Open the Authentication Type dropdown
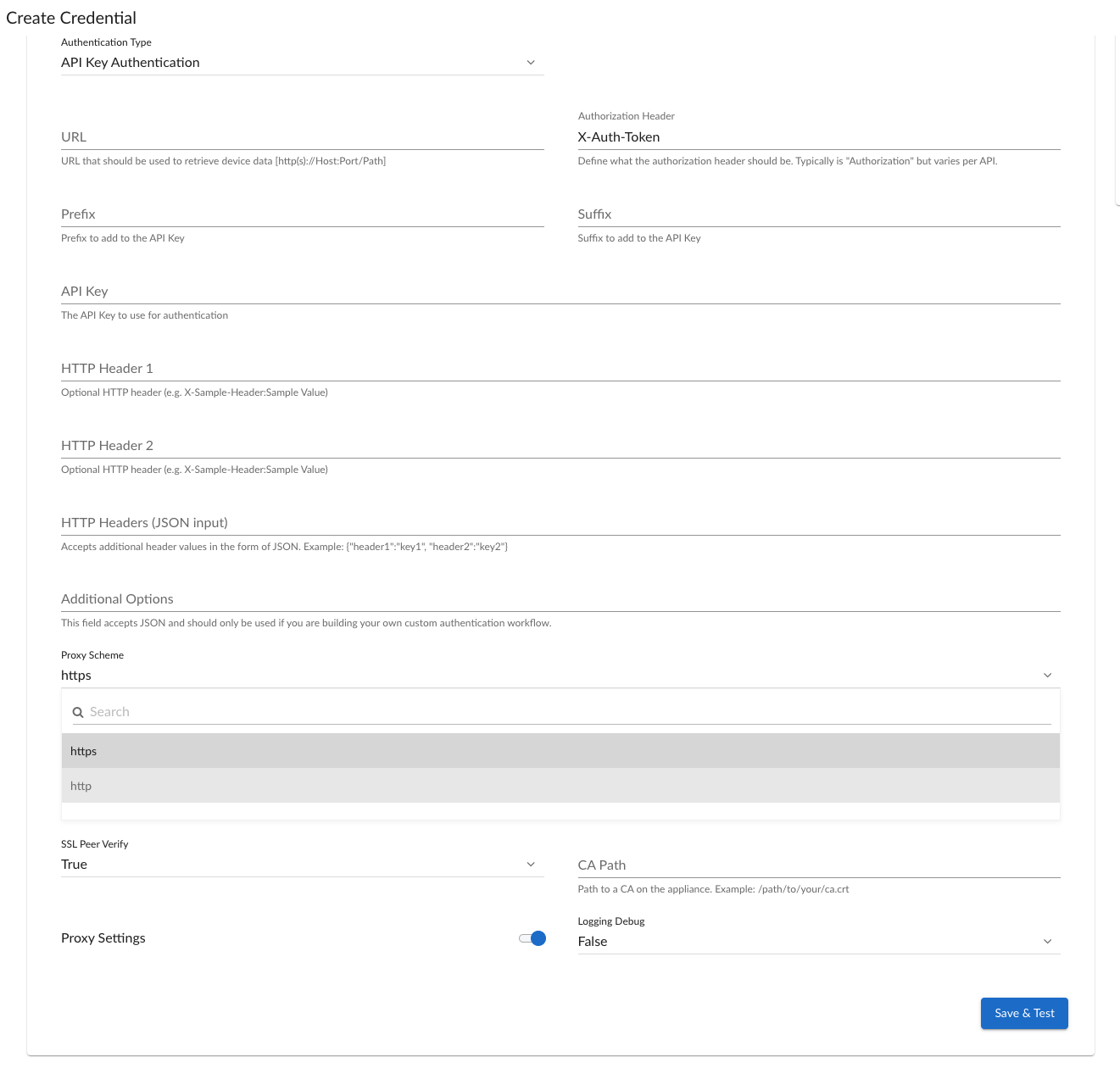 click(302, 63)
